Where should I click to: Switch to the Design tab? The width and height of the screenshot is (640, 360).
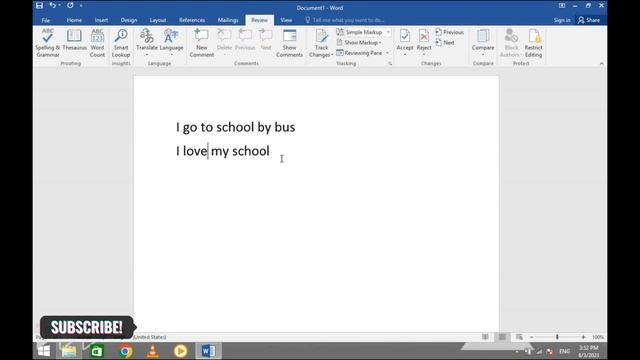pyautogui.click(x=129, y=20)
